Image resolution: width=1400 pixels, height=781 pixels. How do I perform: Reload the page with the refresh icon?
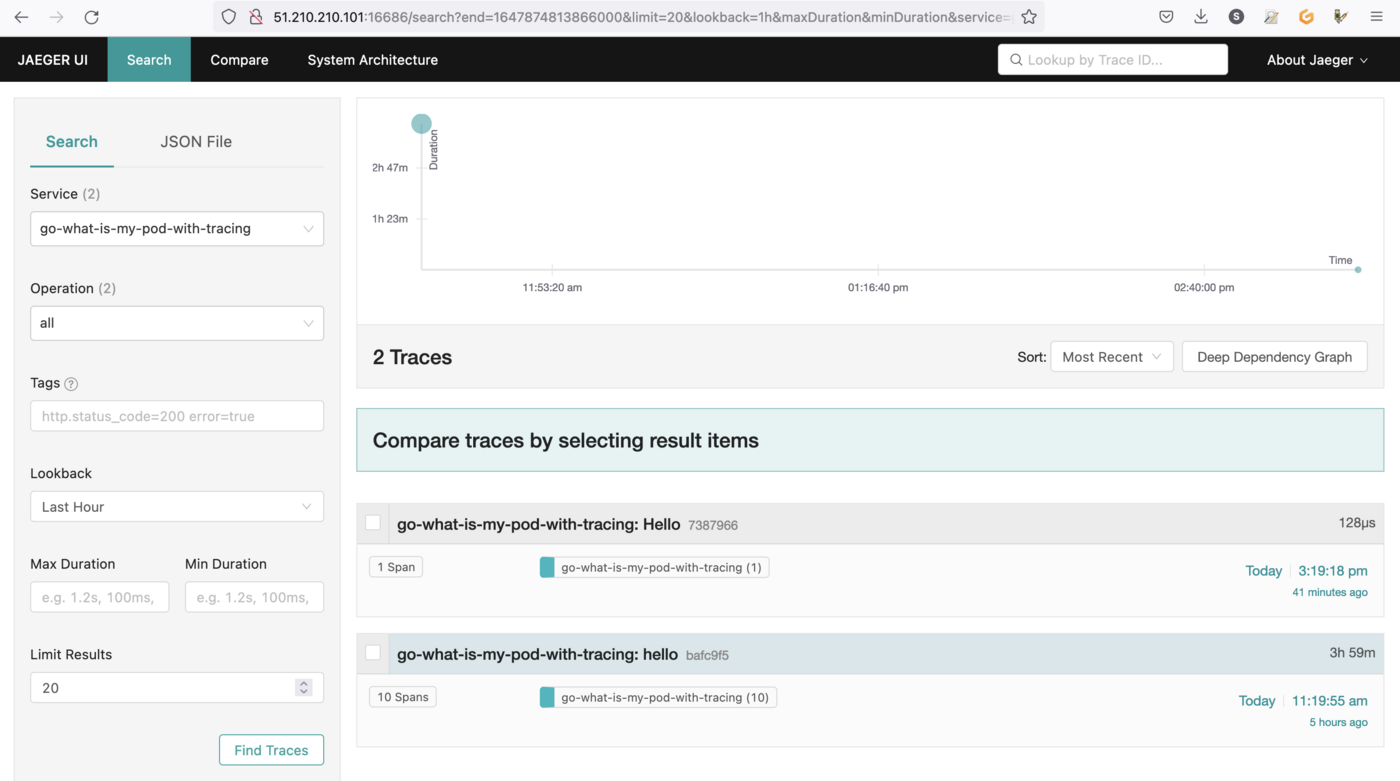[x=91, y=17]
